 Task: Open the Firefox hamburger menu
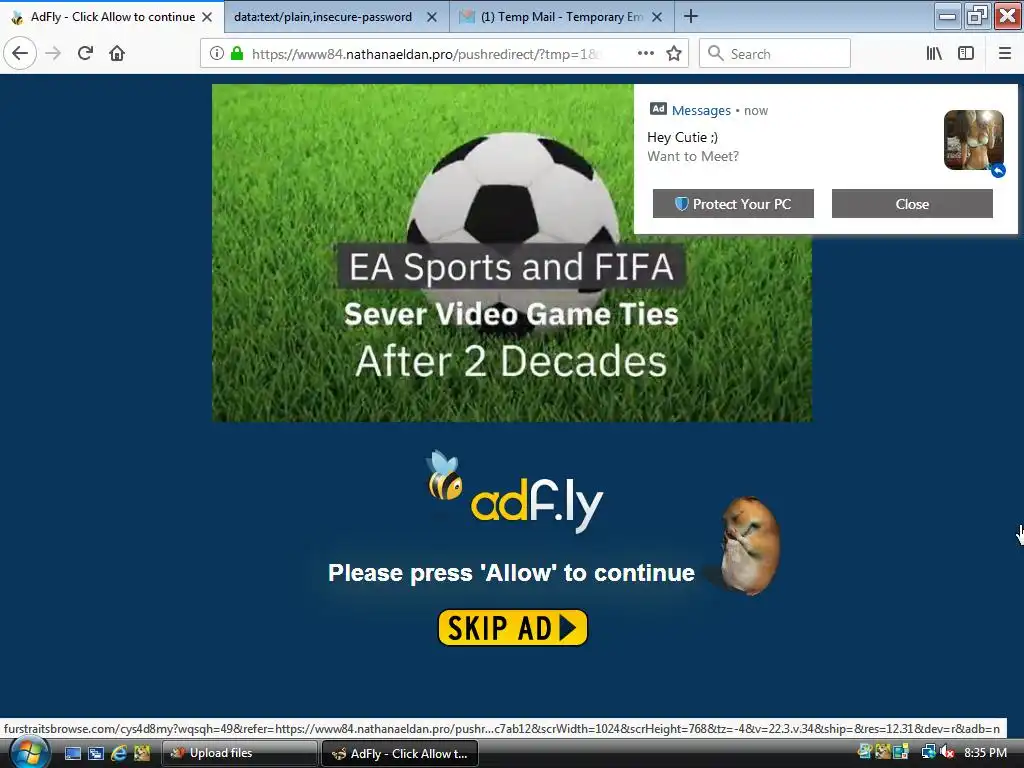coord(1005,54)
